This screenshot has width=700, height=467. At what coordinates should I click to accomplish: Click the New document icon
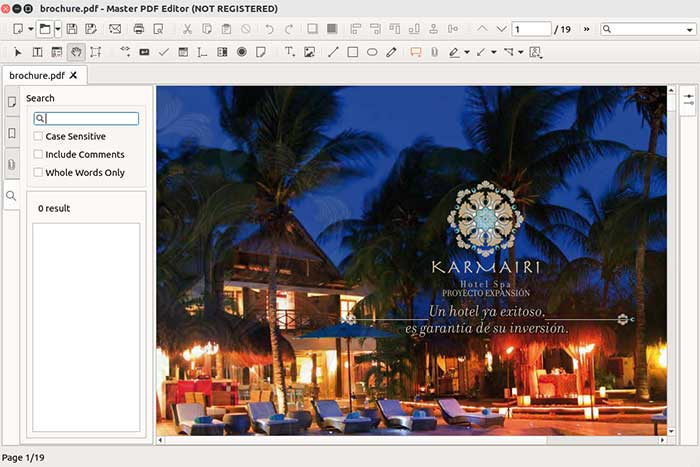point(18,29)
